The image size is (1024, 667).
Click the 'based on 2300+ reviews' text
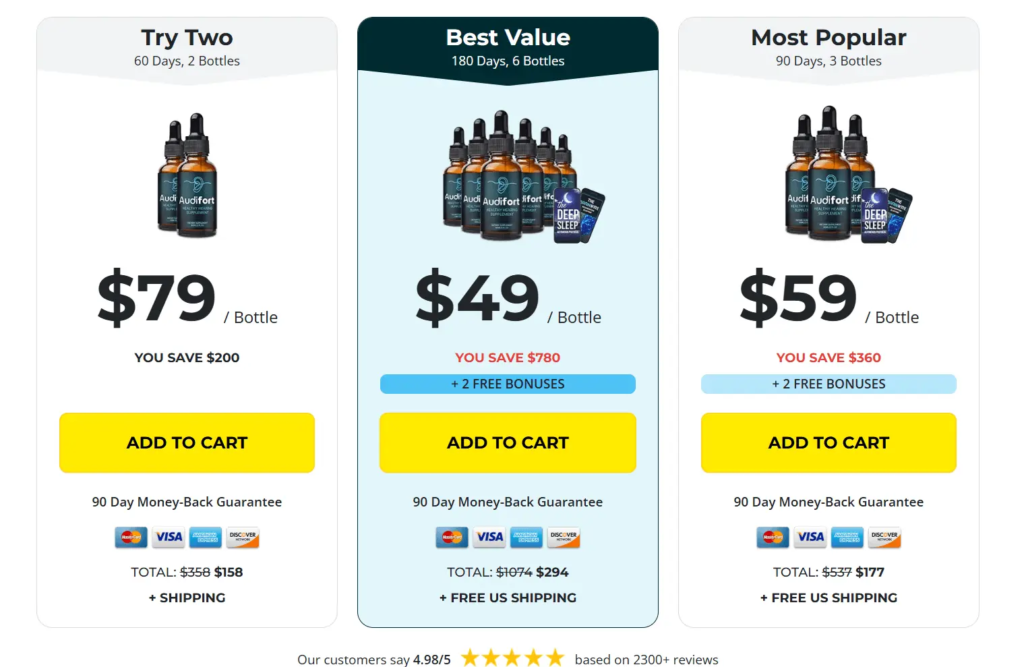646,659
